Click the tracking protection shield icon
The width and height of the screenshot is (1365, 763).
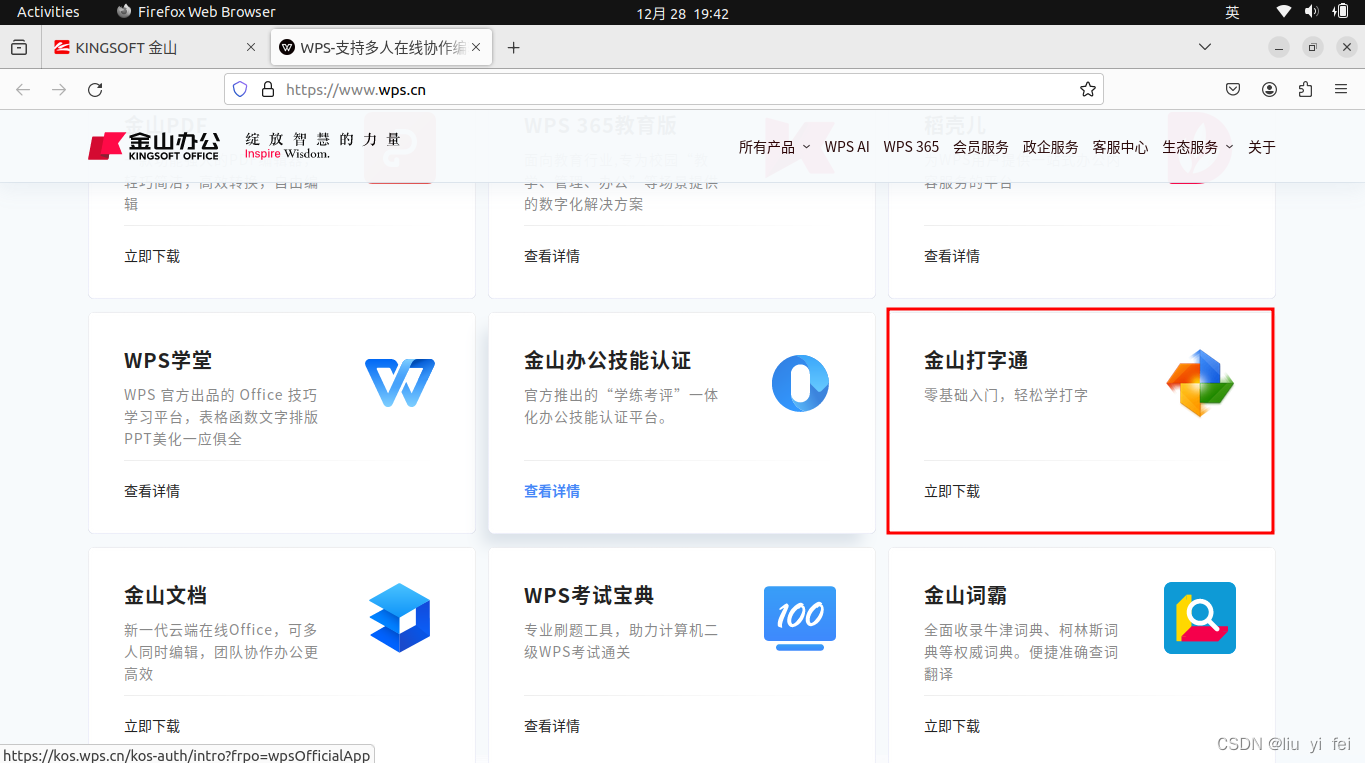pyautogui.click(x=240, y=89)
